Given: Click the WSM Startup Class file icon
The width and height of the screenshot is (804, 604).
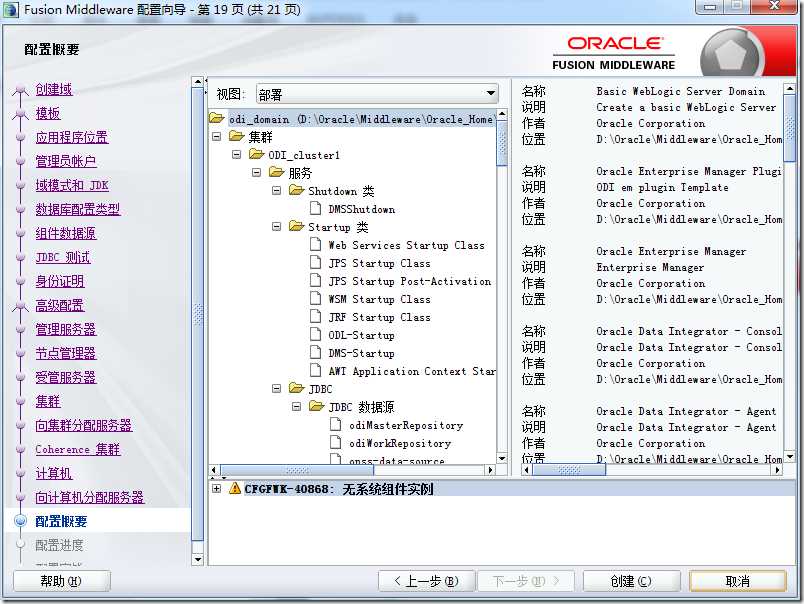Looking at the screenshot, I should click(316, 298).
